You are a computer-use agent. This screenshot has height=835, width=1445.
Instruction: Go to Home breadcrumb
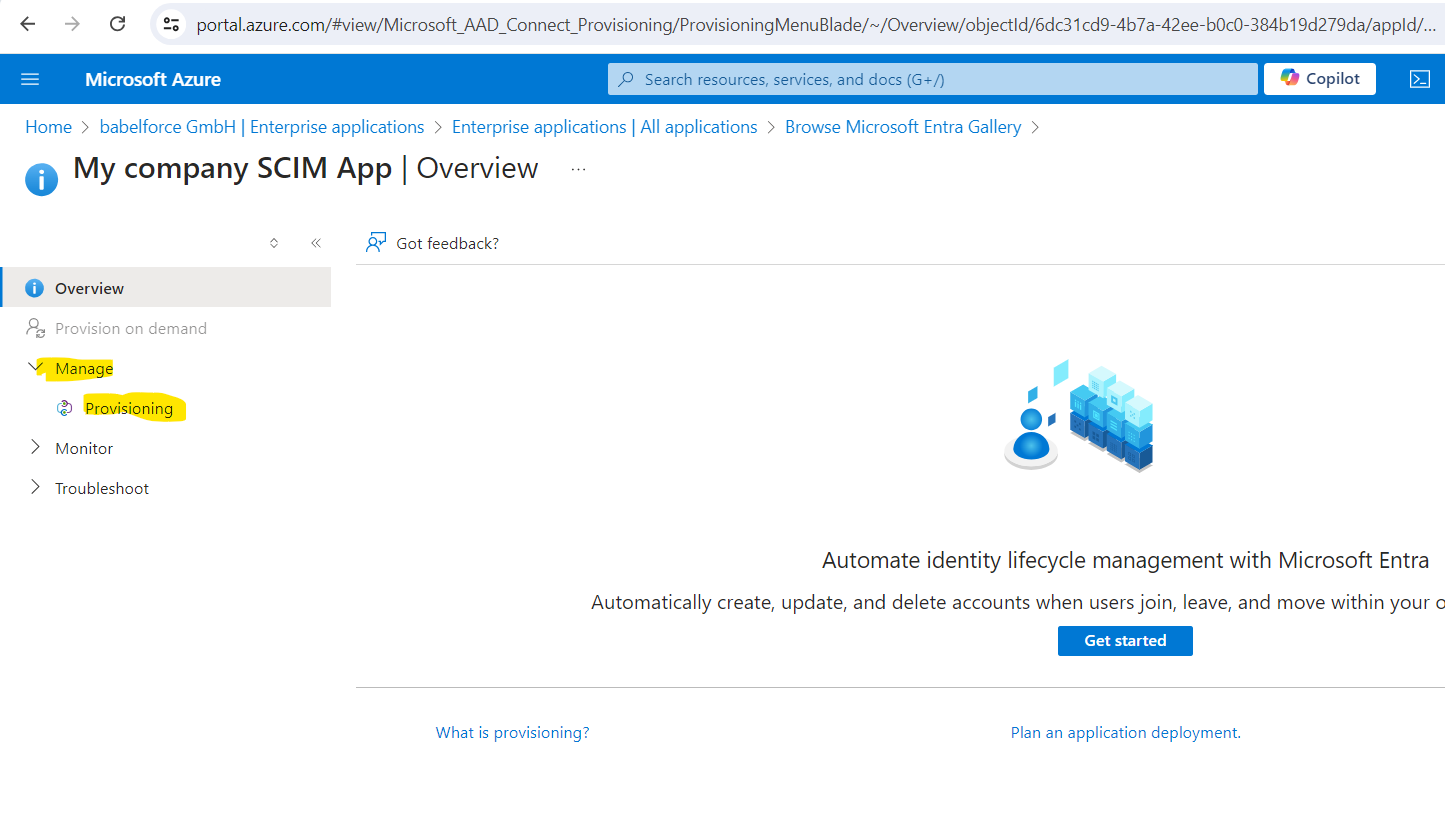coord(48,127)
